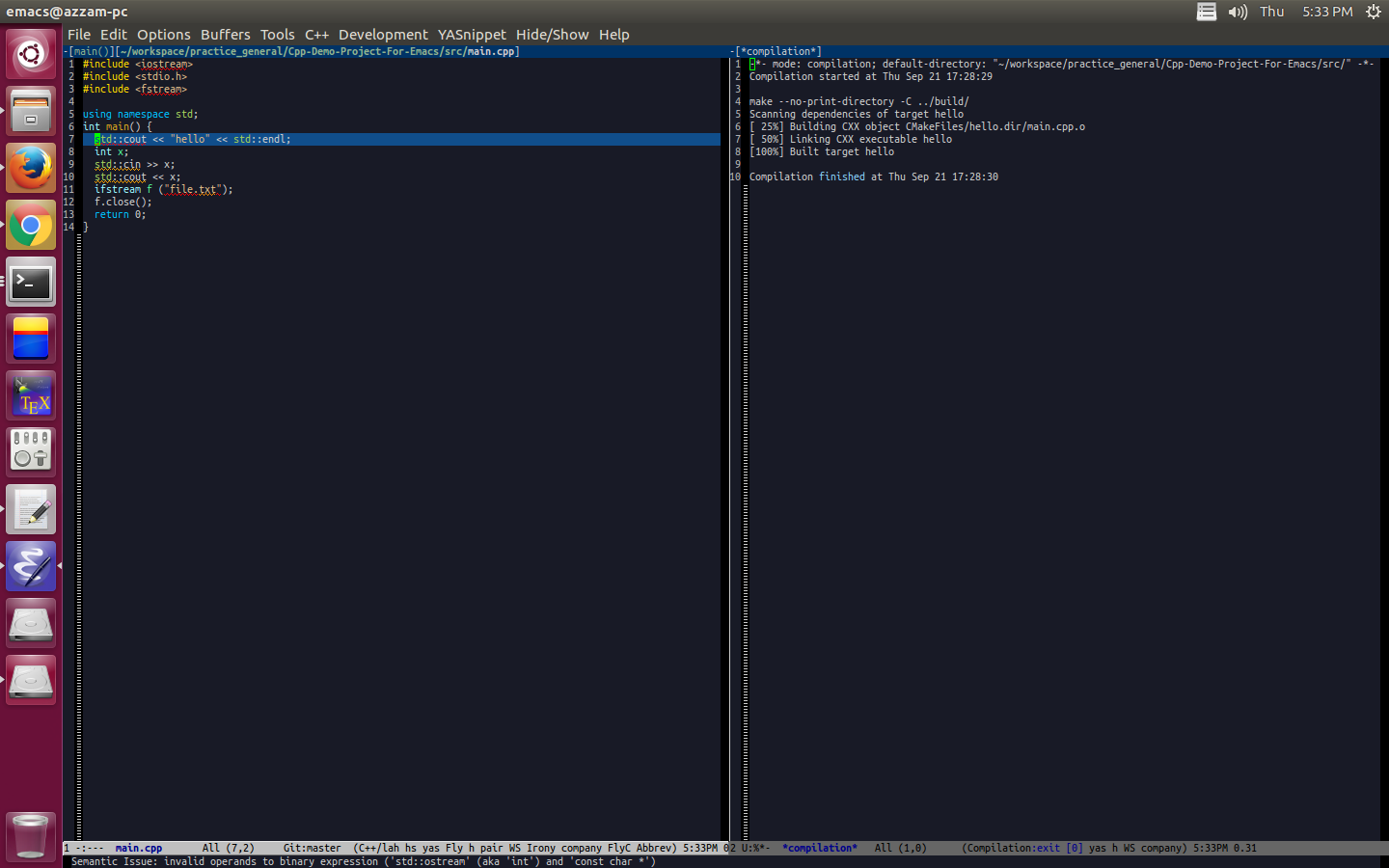The image size is (1389, 868).
Task: Open the keyboard indicator in the top panel
Action: 1206,12
